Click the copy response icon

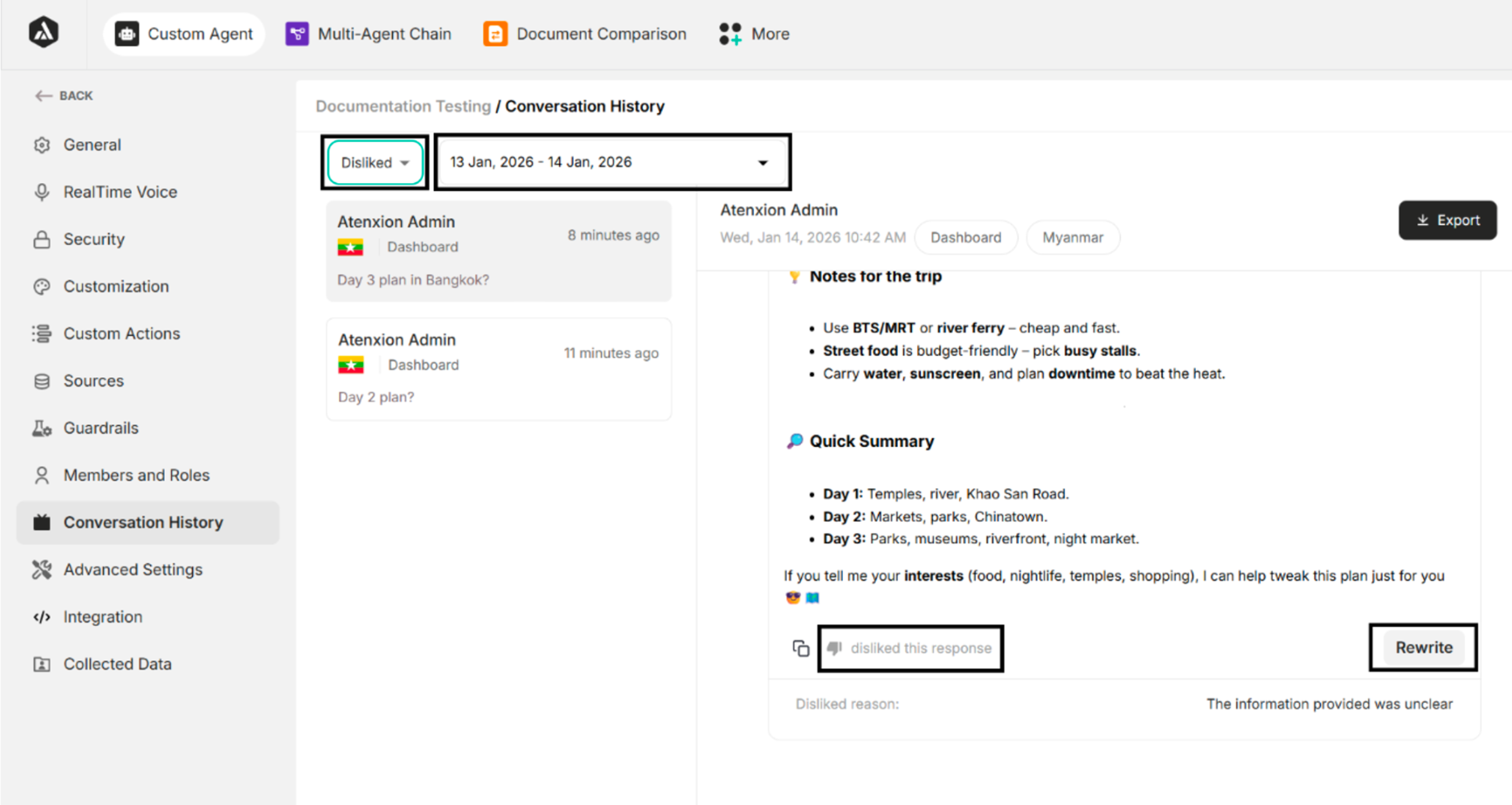[801, 648]
